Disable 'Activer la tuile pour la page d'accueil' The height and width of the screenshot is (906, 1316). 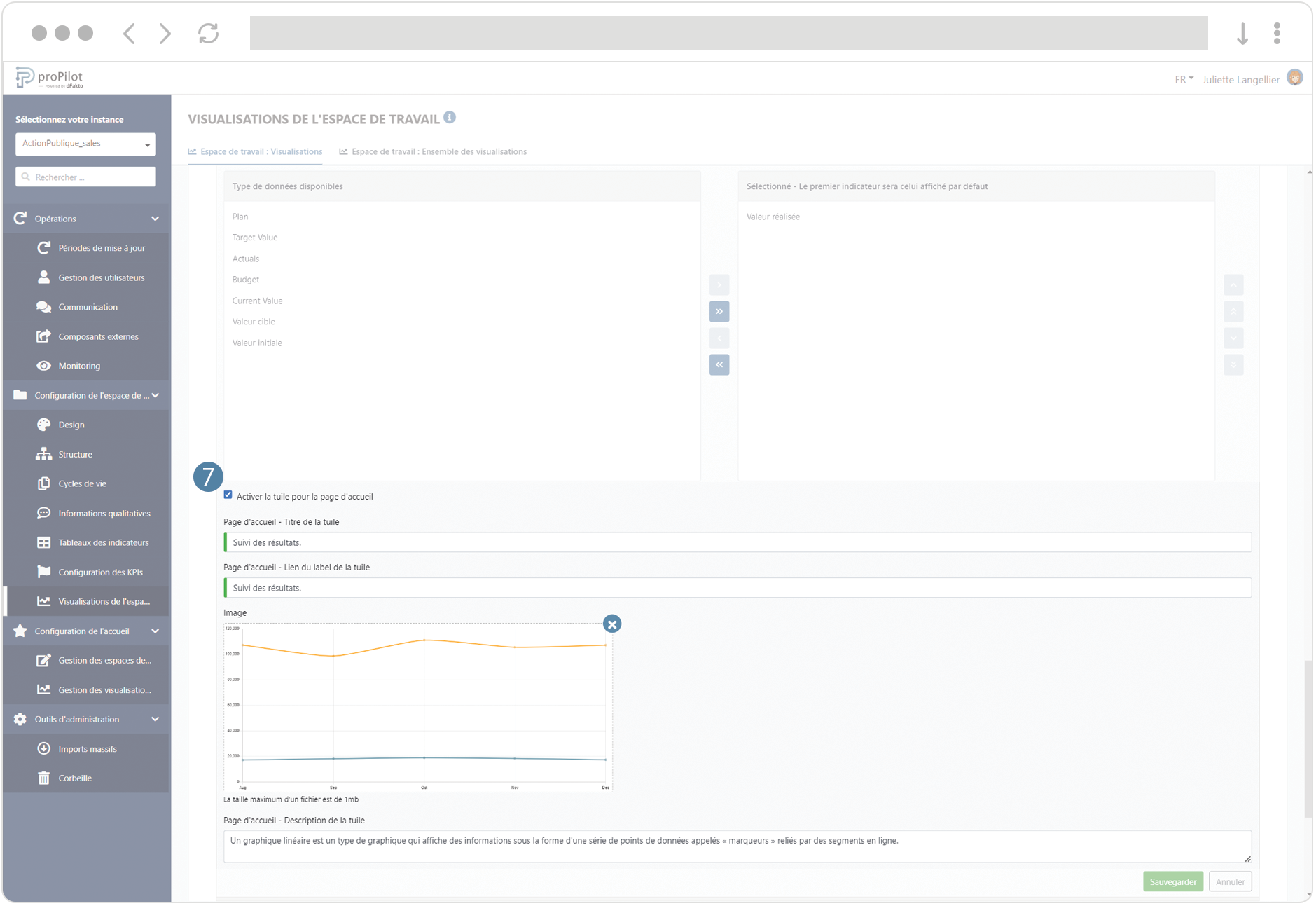click(x=228, y=495)
